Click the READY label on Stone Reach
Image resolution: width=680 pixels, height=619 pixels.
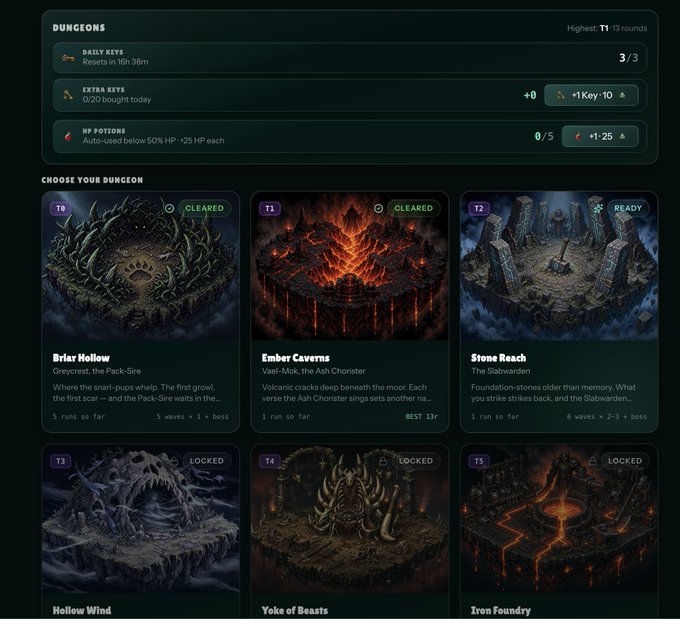(628, 208)
